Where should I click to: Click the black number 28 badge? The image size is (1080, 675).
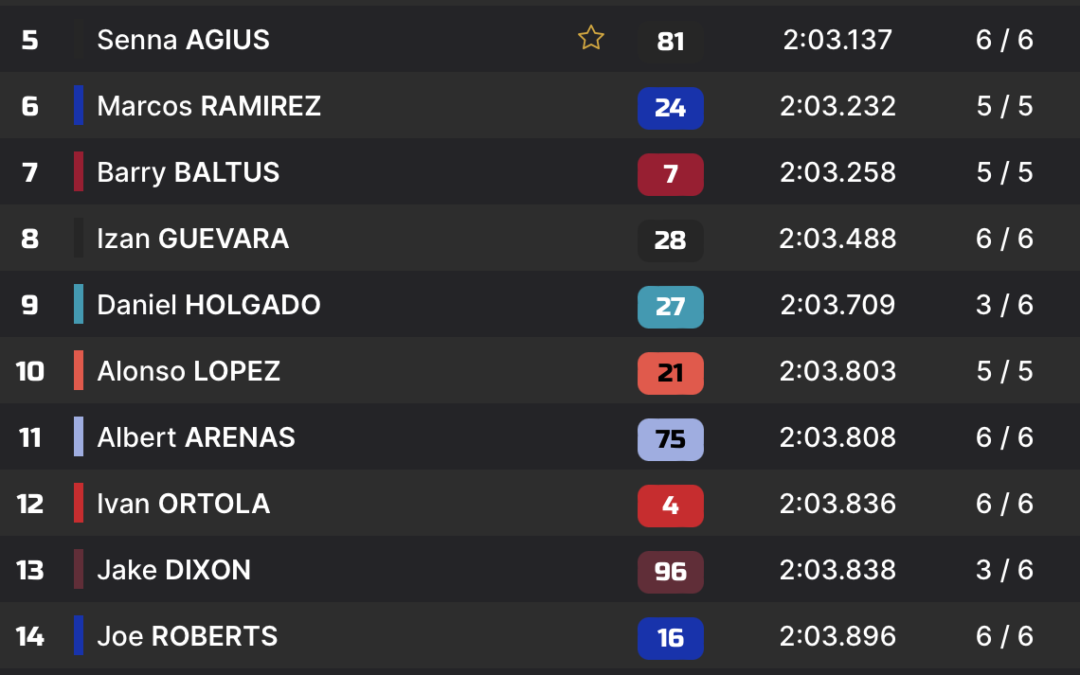670,240
